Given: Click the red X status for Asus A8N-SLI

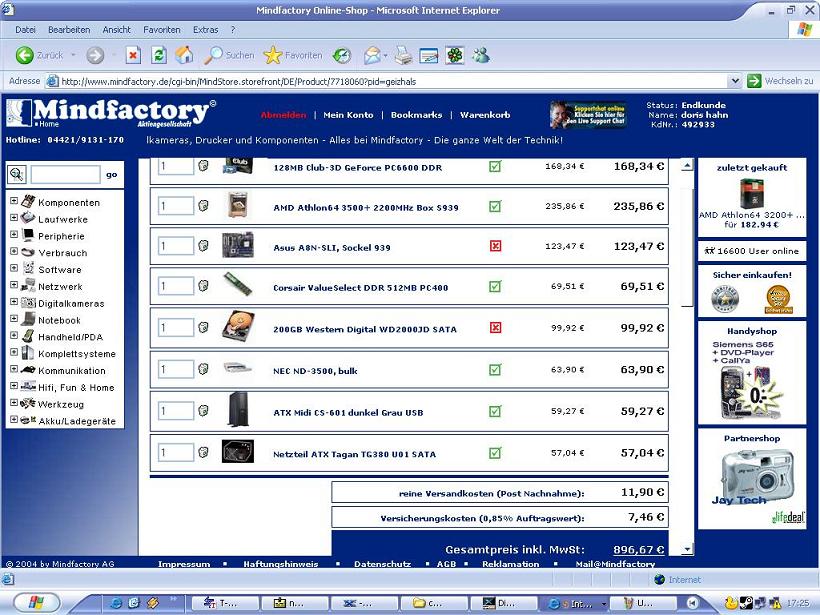Looking at the screenshot, I should pos(495,246).
